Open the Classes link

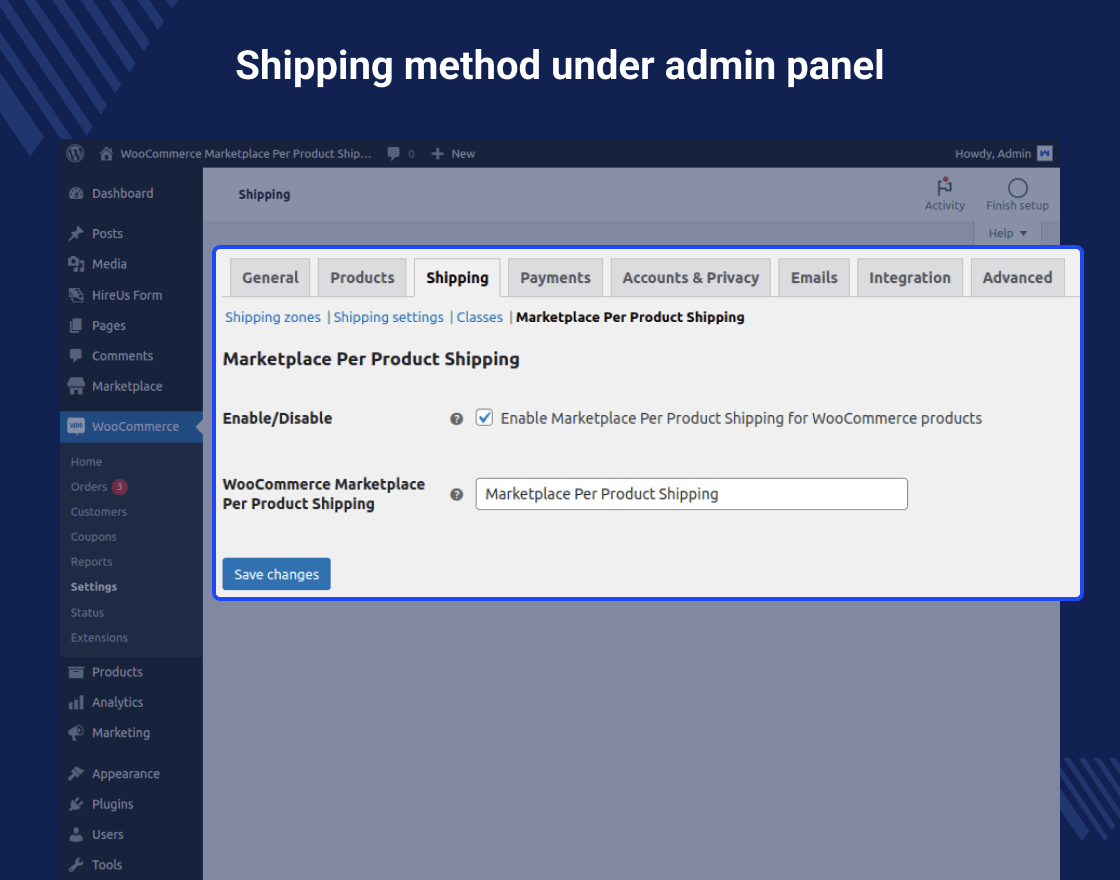point(479,317)
